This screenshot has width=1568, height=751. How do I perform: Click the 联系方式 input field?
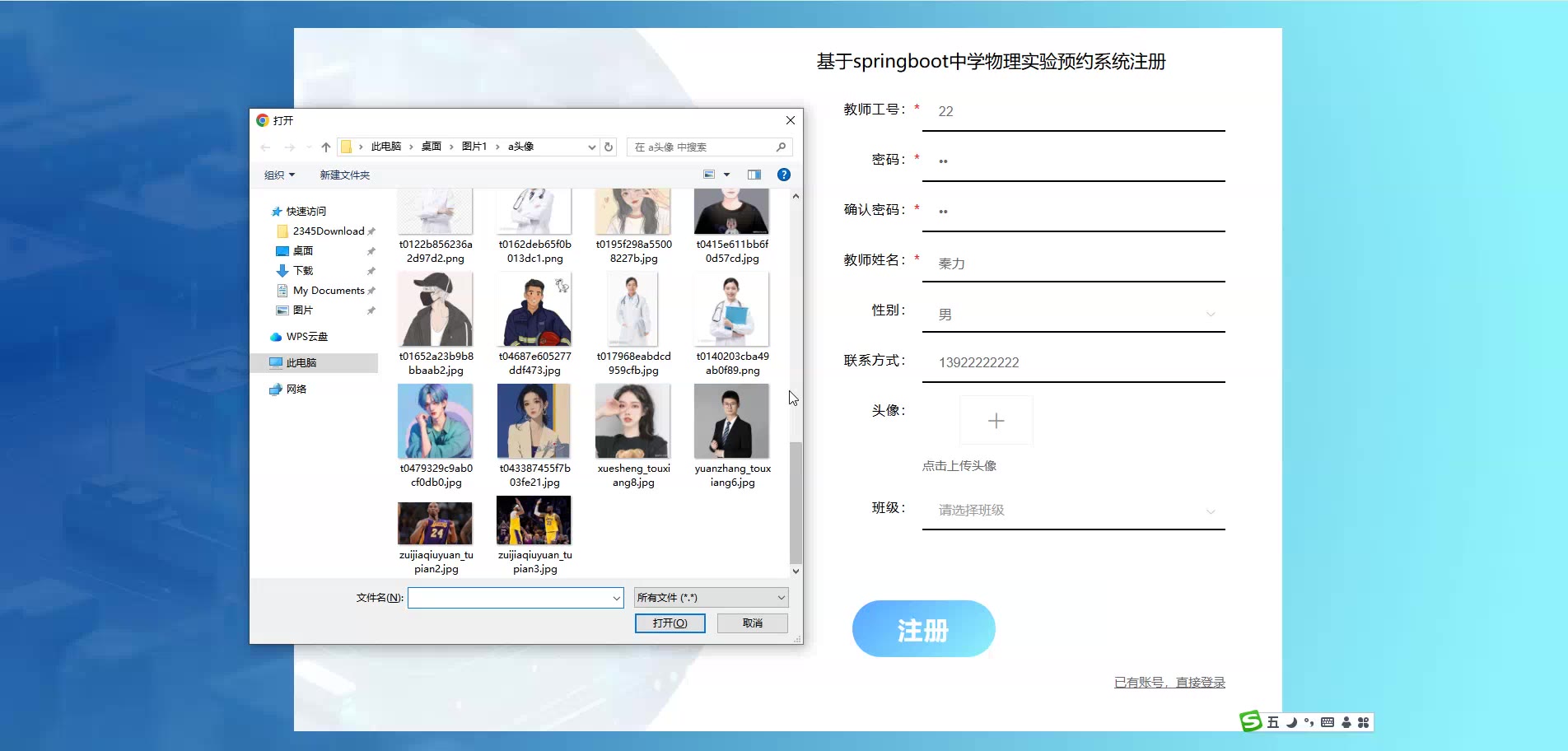1074,362
